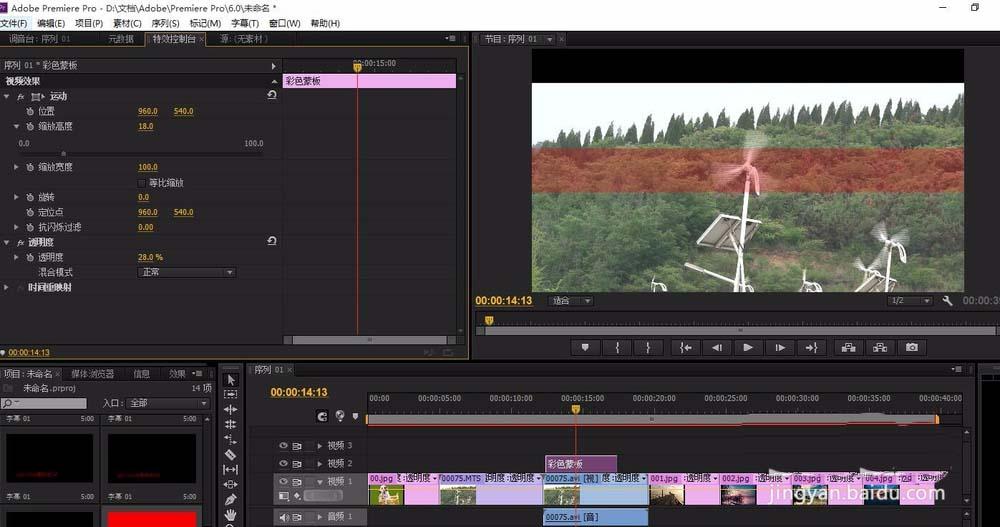Click the Export Frame camera icon
Screen dimensions: 1000x527
911,348
